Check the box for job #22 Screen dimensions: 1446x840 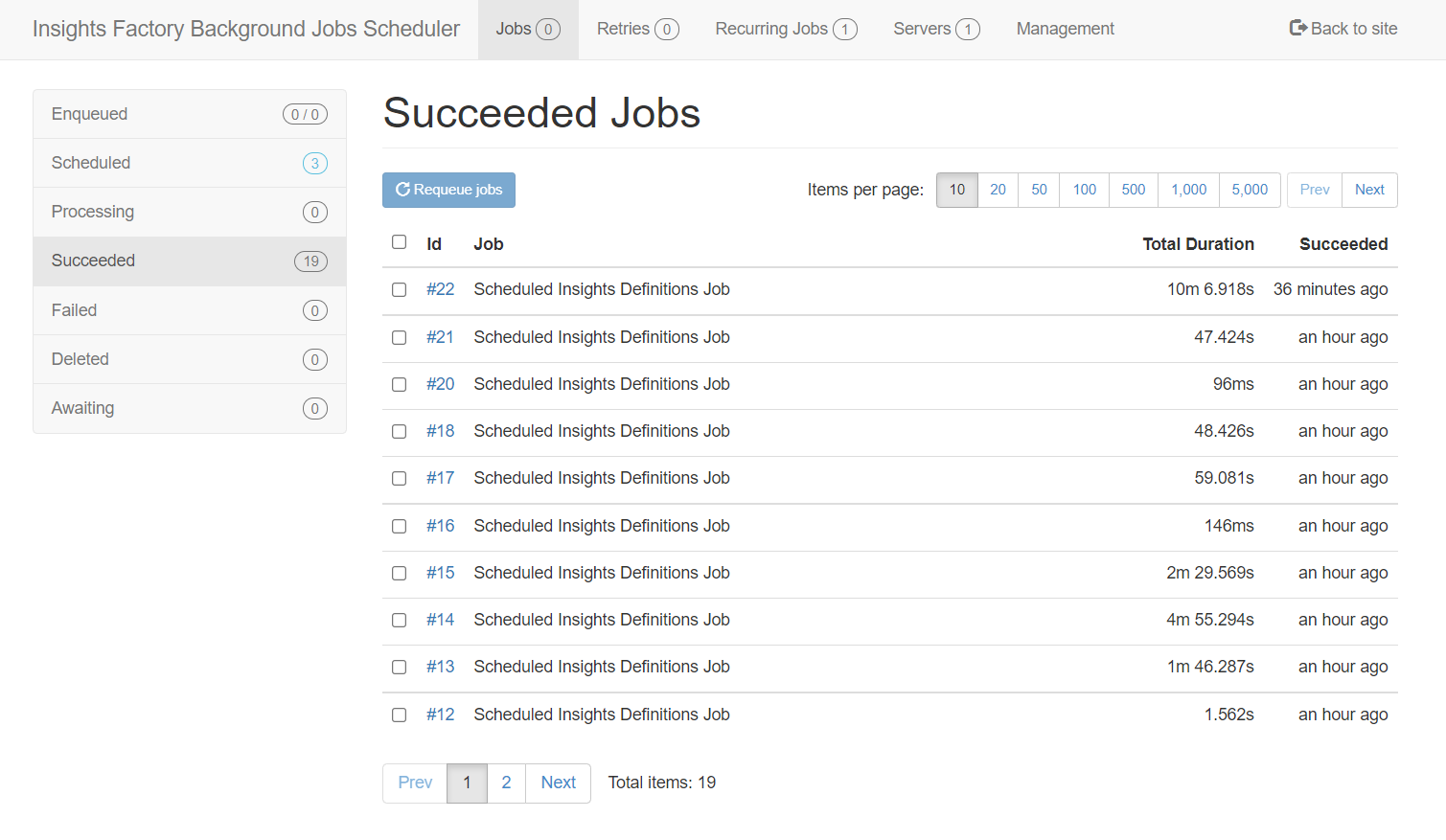[400, 289]
